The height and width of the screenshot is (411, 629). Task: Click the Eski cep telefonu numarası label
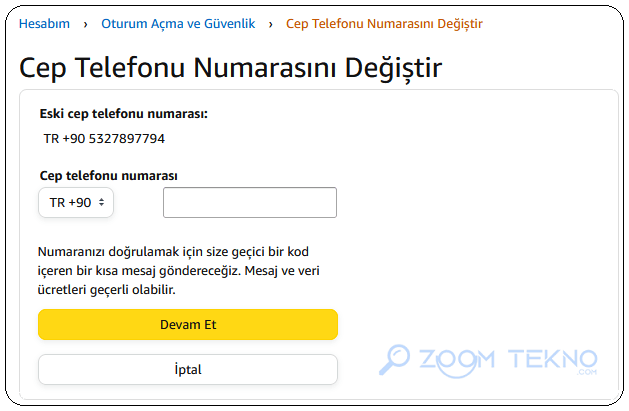click(x=124, y=114)
